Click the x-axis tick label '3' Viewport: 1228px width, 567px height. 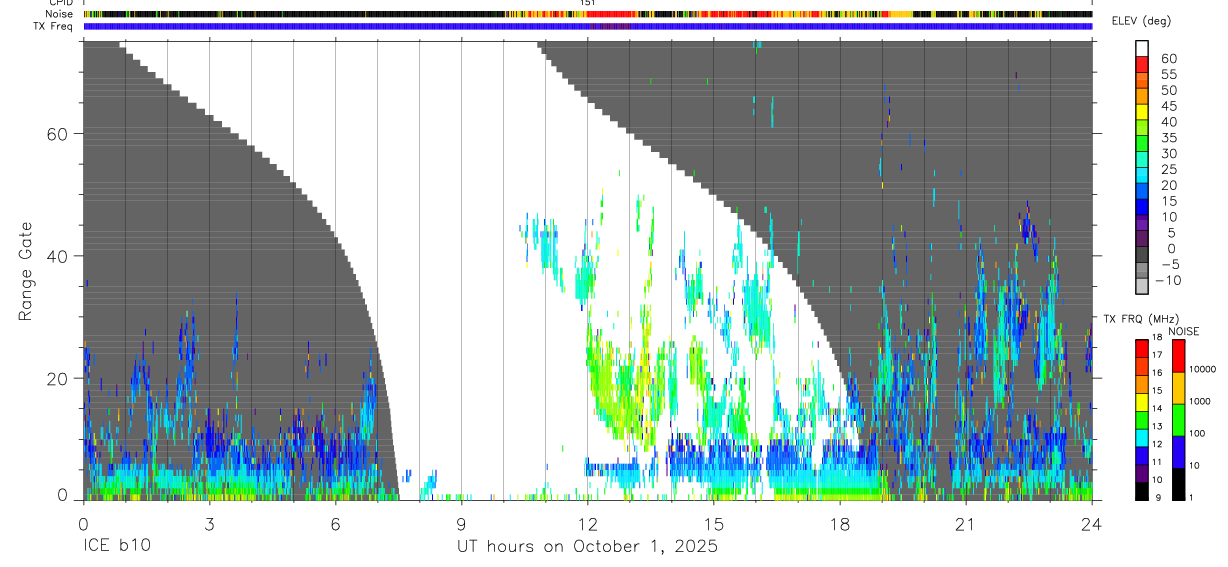209,524
